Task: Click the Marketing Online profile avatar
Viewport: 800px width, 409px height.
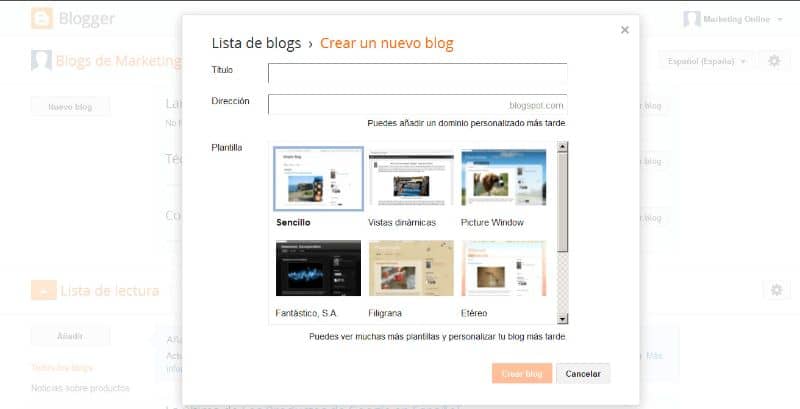Action: tap(692, 19)
